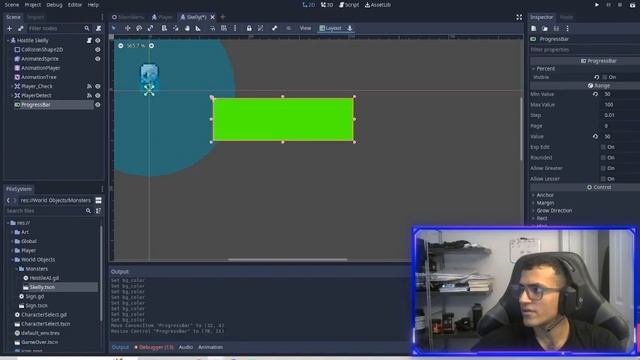Save the resource with Inspector disk icon
The image size is (640, 360).
click(556, 29)
